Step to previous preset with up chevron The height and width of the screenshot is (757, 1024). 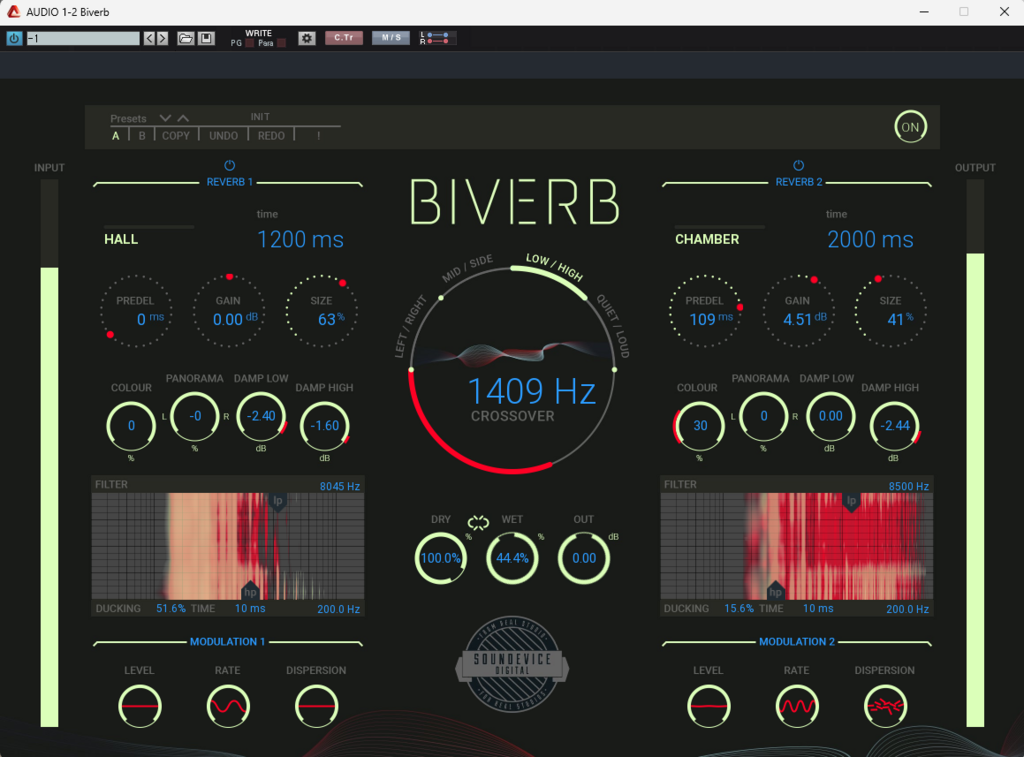click(184, 118)
